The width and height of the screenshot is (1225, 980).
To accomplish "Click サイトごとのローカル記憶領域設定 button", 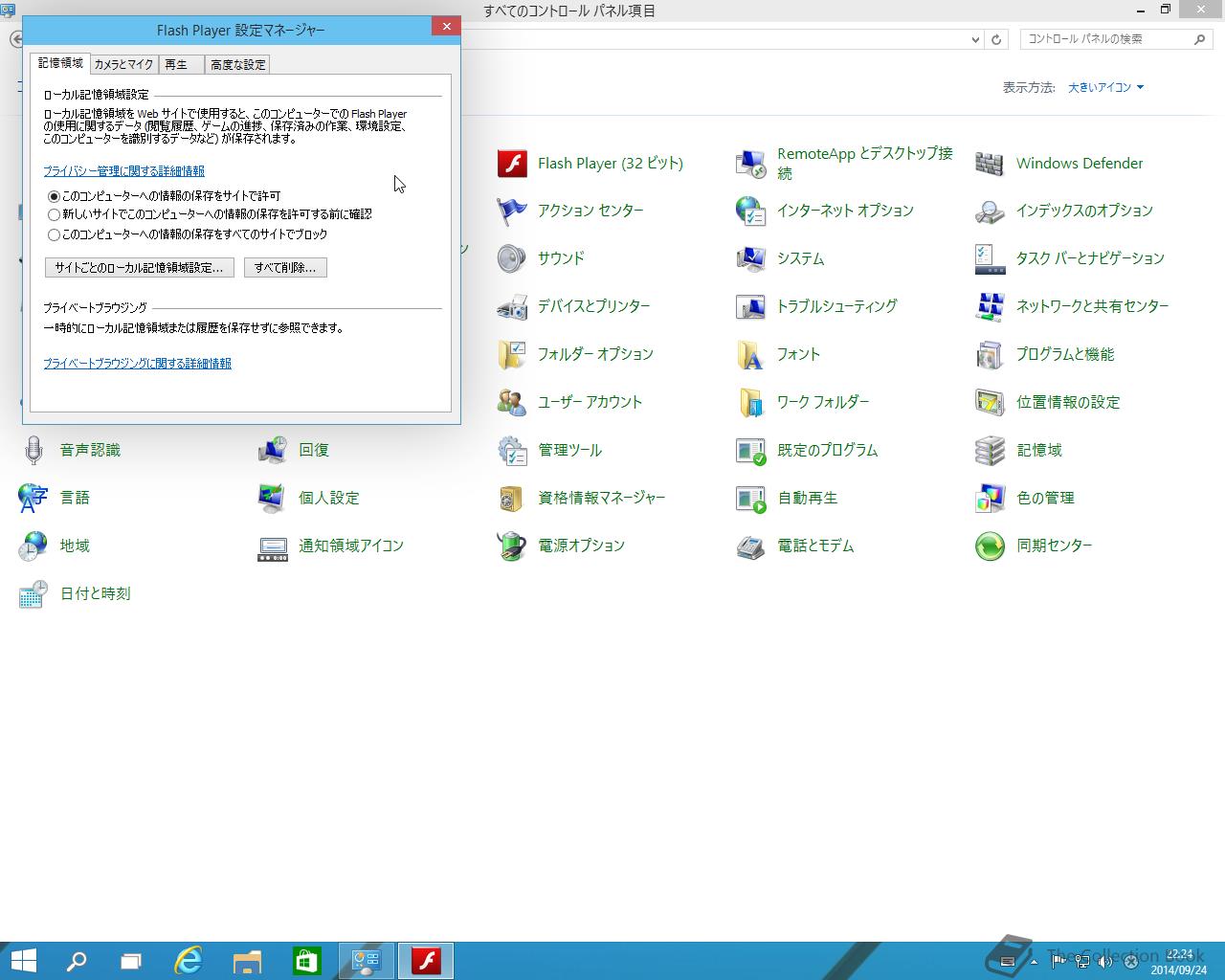I will pyautogui.click(x=140, y=268).
